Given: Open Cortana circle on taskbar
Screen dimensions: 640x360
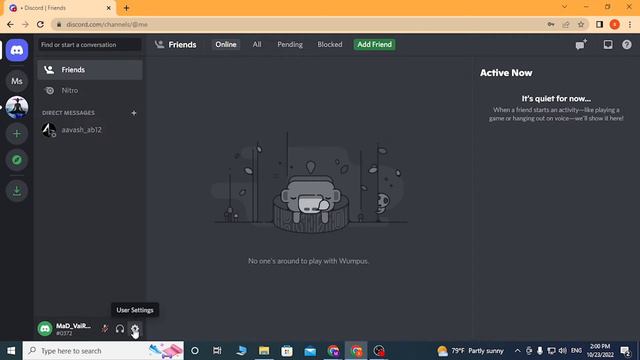Looking at the screenshot, I should pos(195,351).
